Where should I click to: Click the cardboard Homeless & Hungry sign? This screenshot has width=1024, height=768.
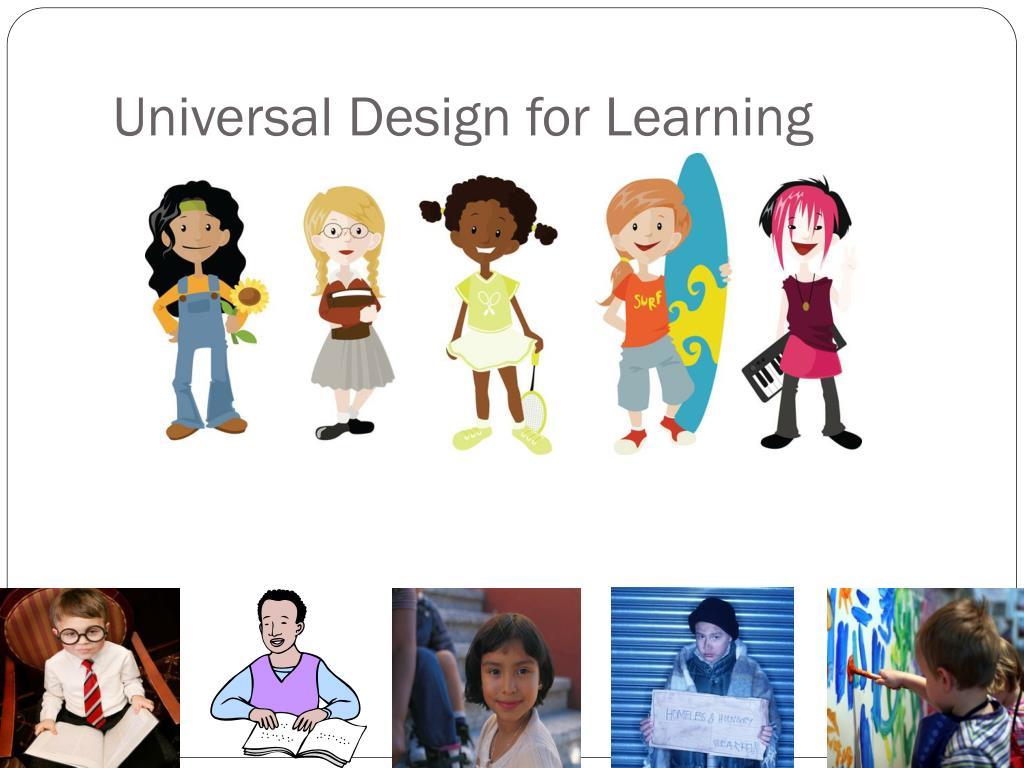tap(709, 724)
